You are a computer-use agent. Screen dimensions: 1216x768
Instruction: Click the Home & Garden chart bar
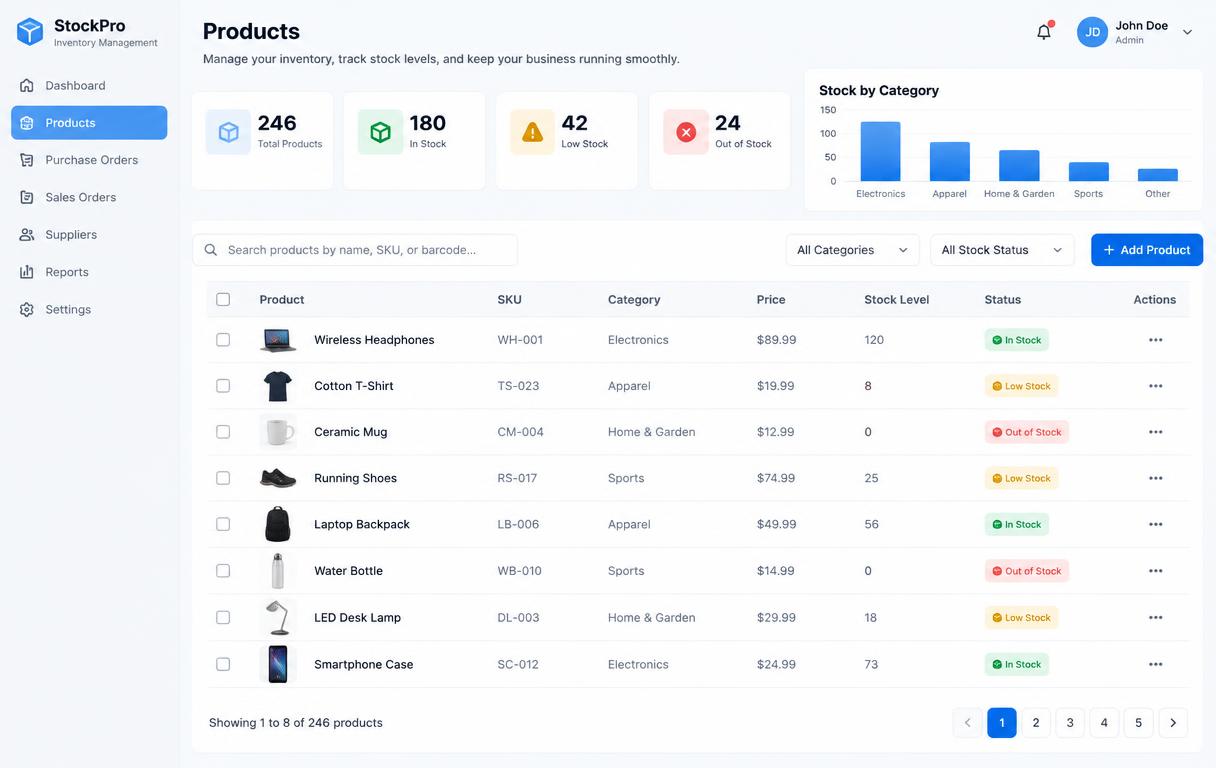1019,166
